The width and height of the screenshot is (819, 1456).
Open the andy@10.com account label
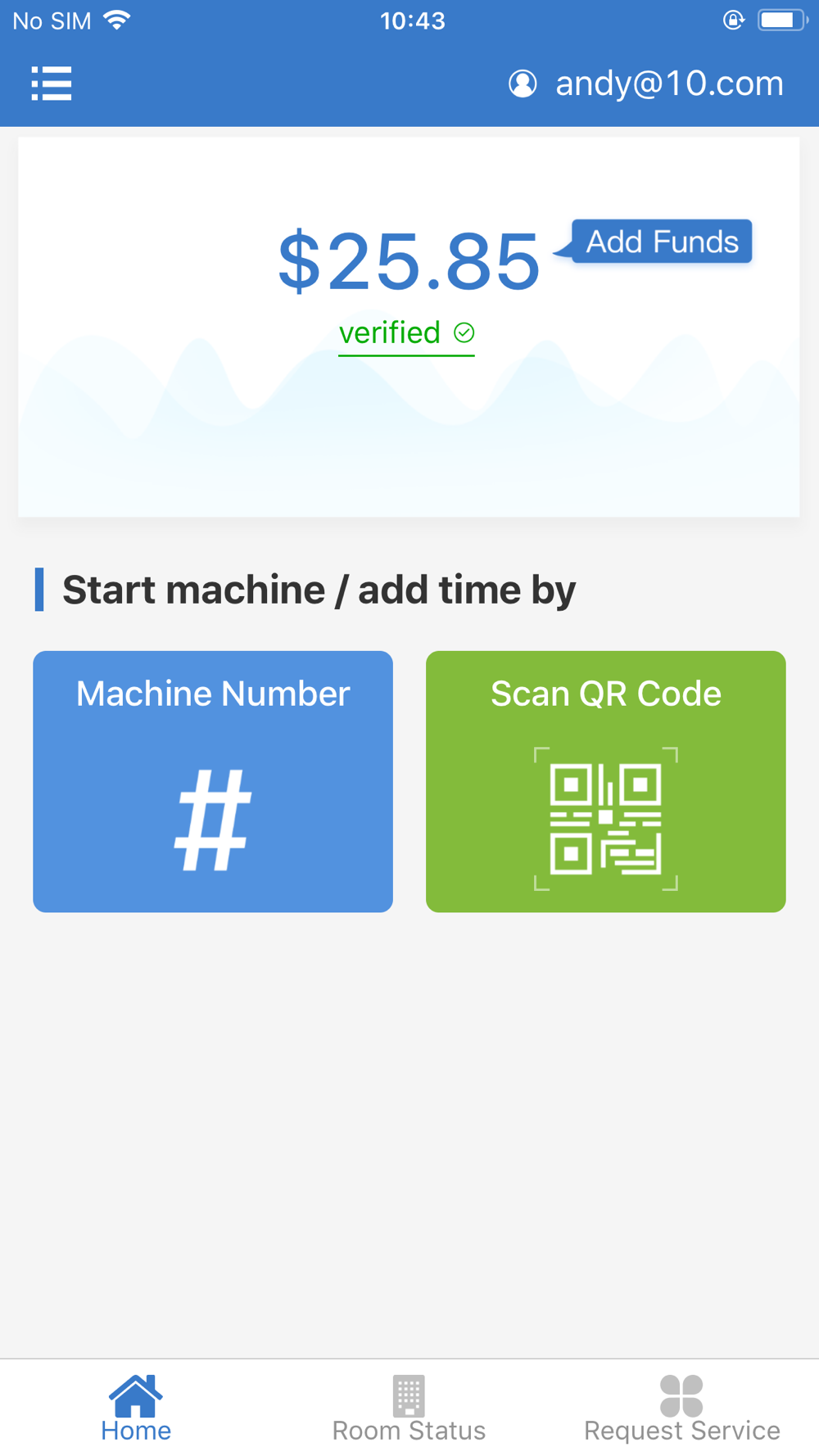669,84
